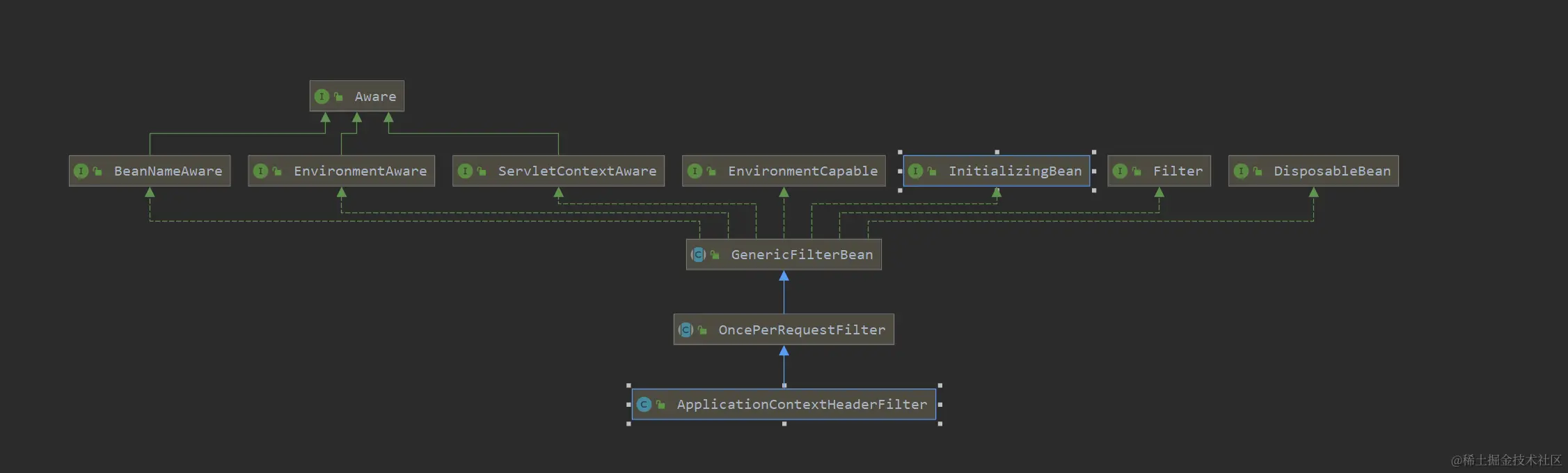Click the left-middle selection handle of ApplicationContextHeaderFilter
This screenshot has width=1568, height=473.
(628, 404)
